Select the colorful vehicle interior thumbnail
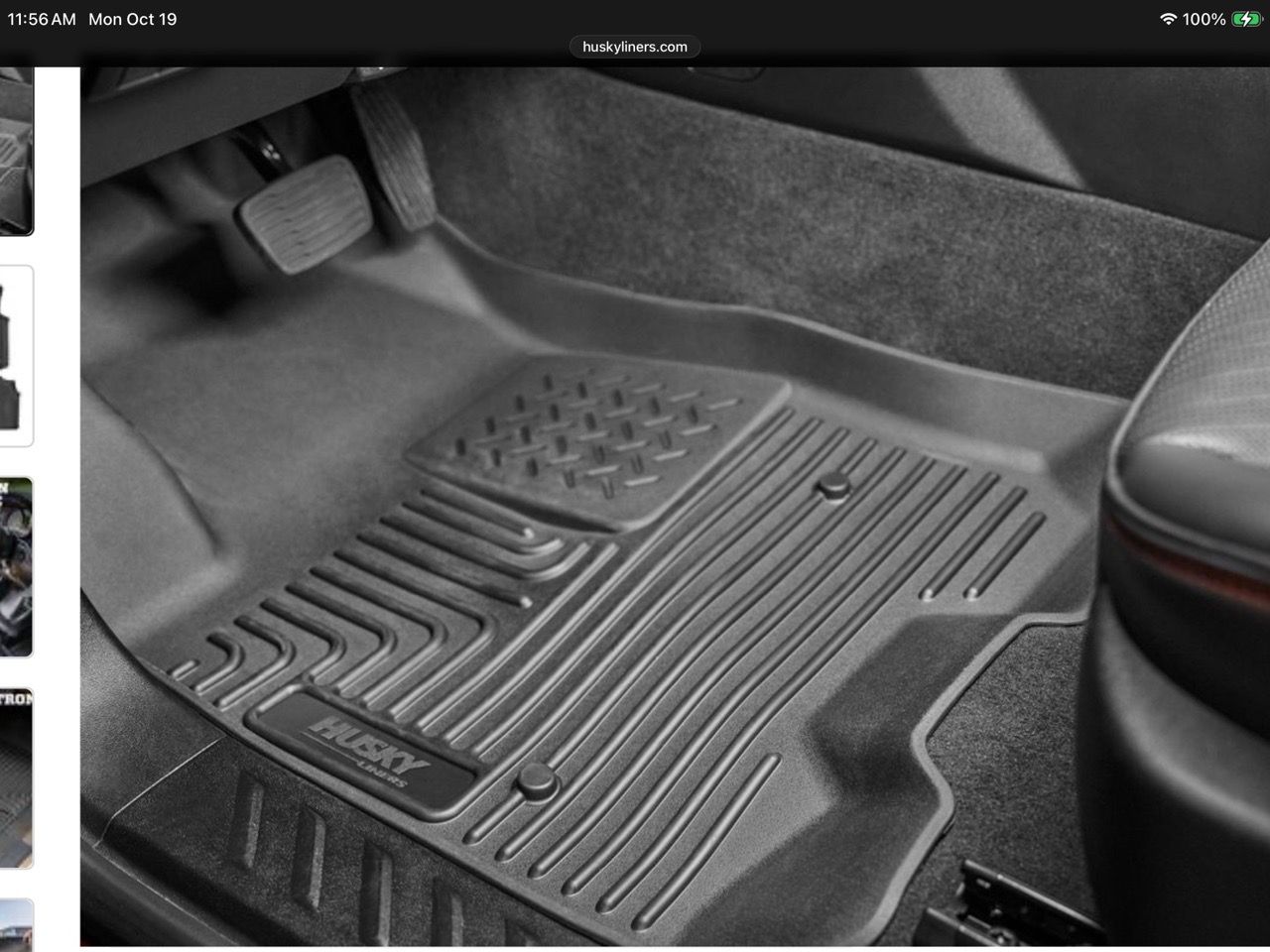 pyautogui.click(x=16, y=567)
